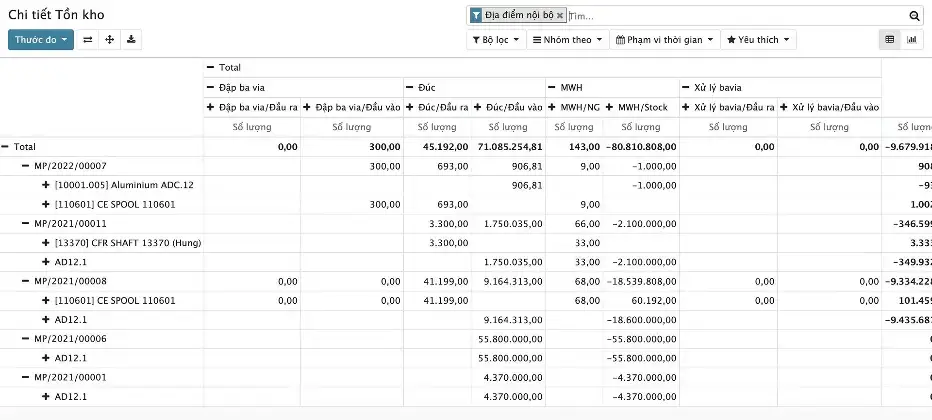Remove the Địa điểm nội bộ filter

pos(560,16)
